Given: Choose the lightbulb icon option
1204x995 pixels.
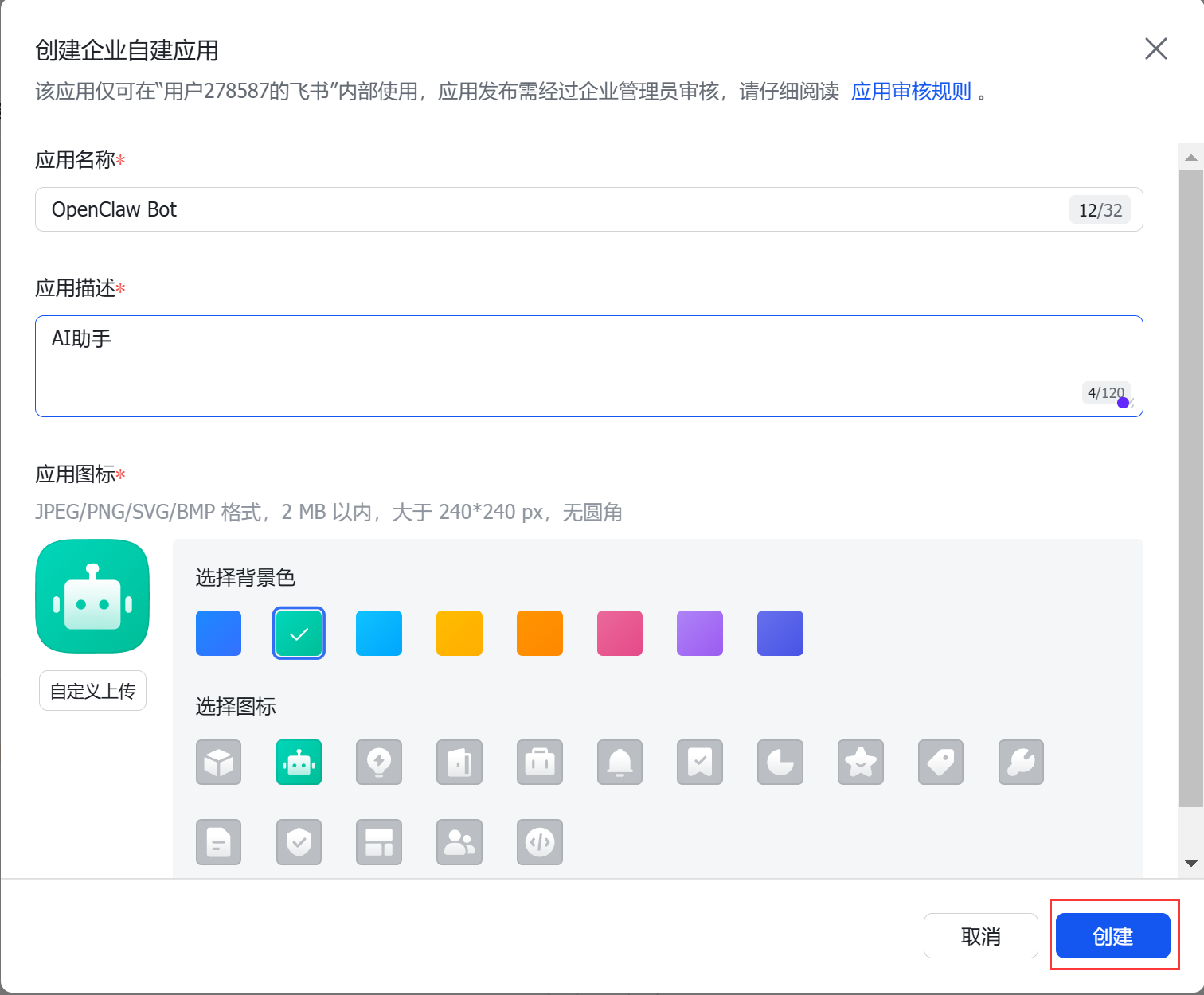Looking at the screenshot, I should point(379,763).
